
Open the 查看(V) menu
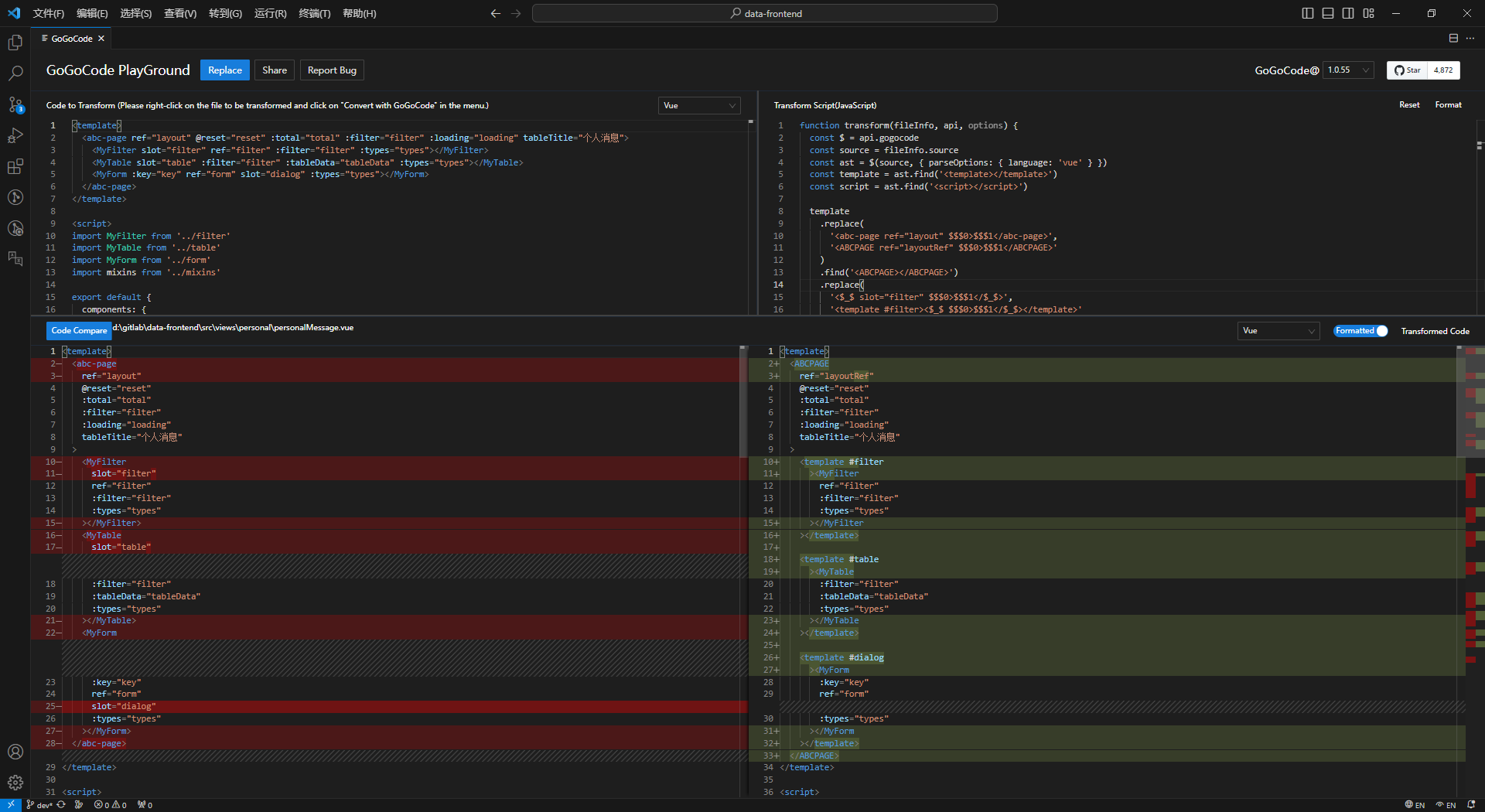click(180, 13)
